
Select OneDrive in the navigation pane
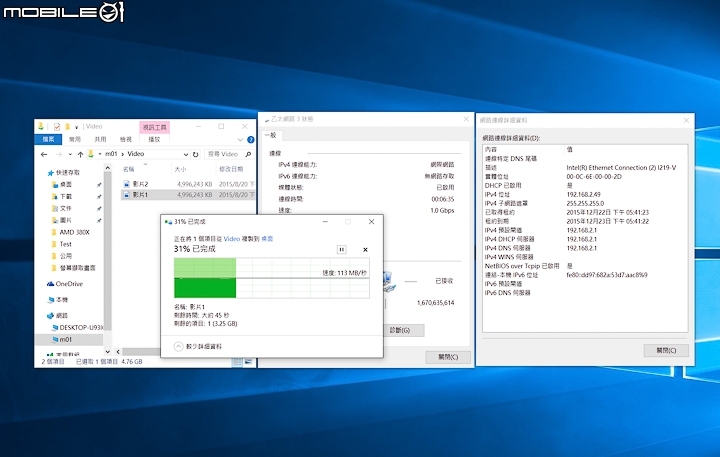click(x=69, y=284)
